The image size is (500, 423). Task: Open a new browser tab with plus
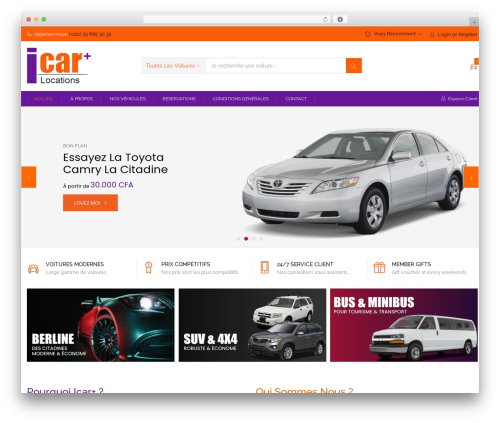[474, 22]
